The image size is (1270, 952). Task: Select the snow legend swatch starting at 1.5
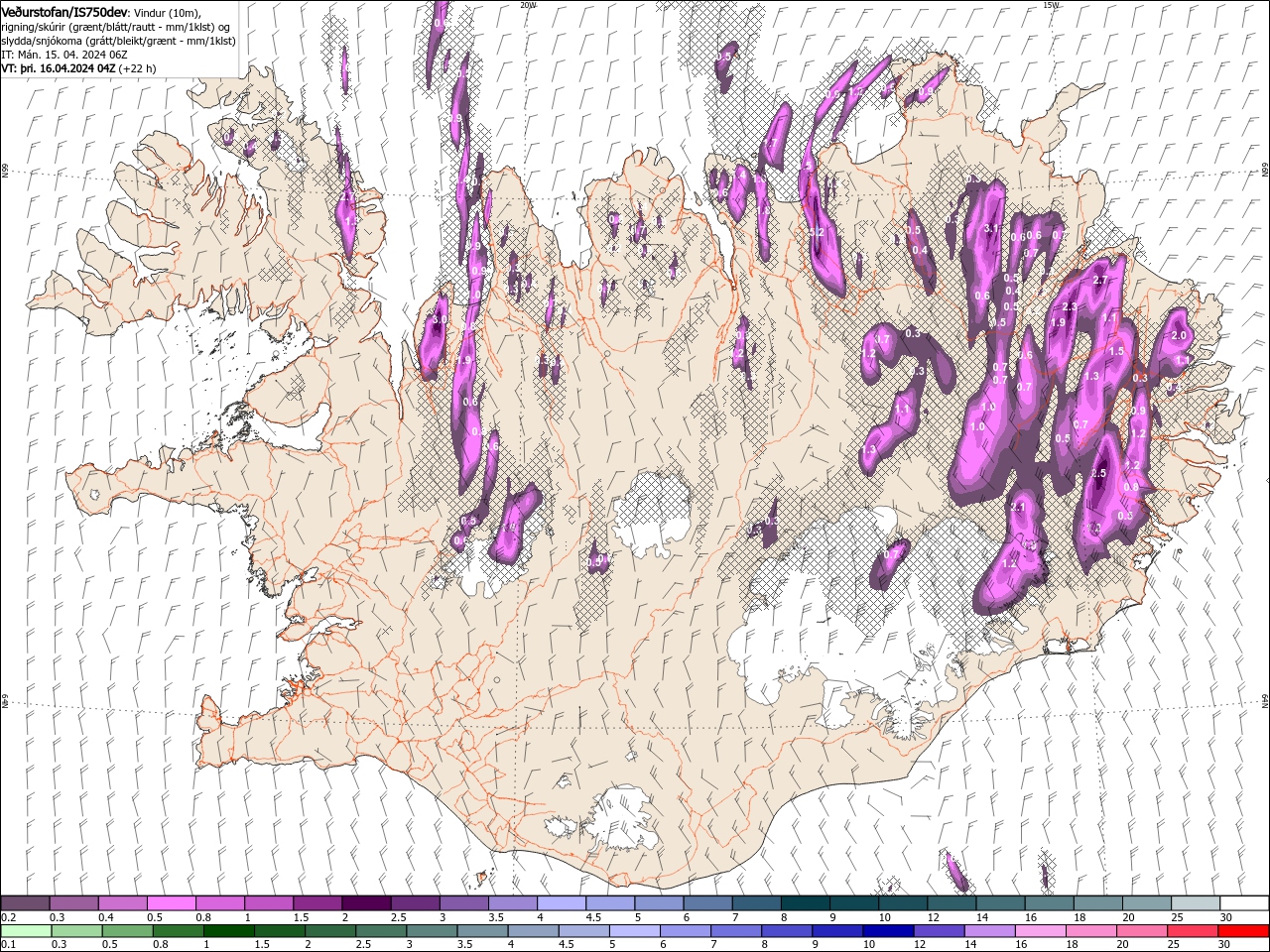(317, 903)
